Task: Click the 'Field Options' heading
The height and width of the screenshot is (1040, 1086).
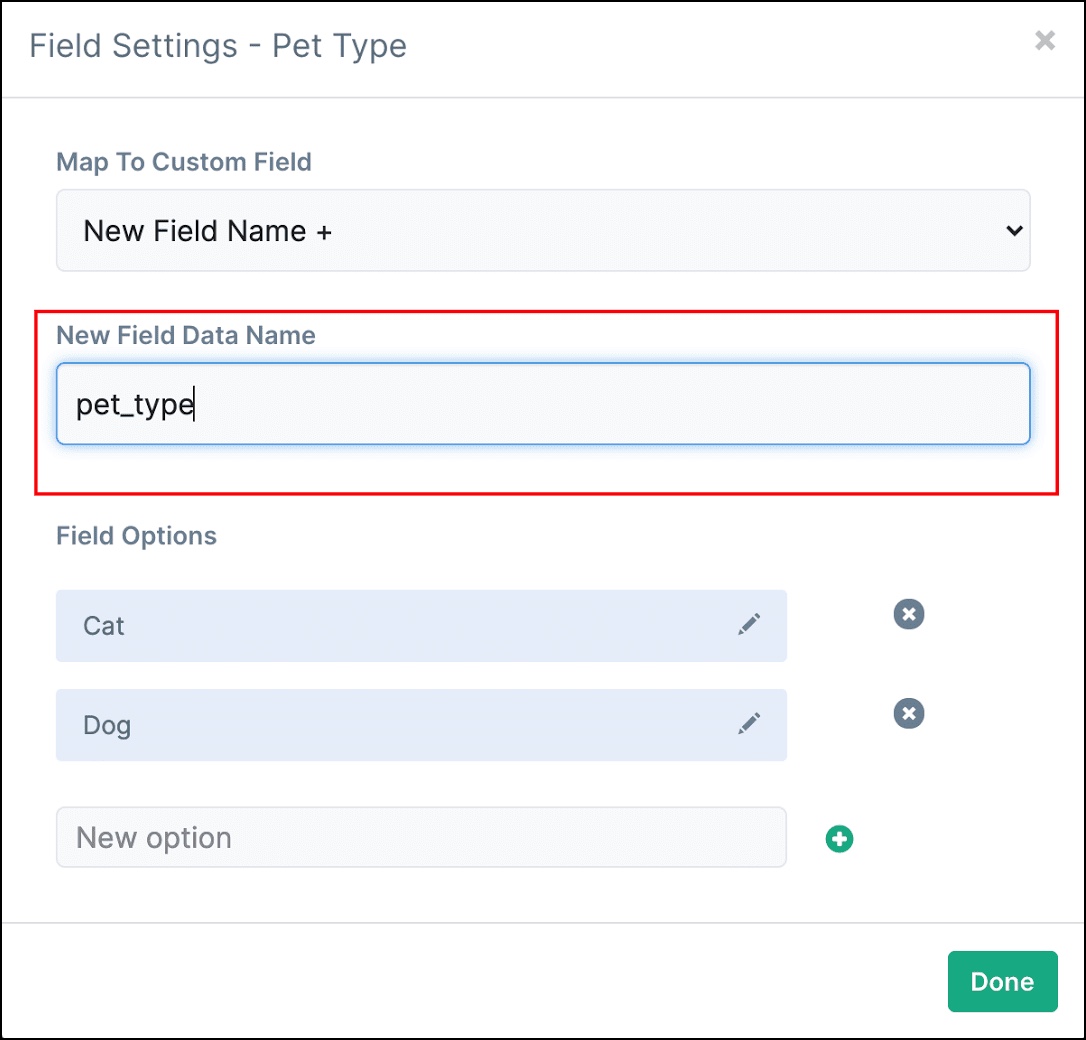Action: [x=136, y=536]
